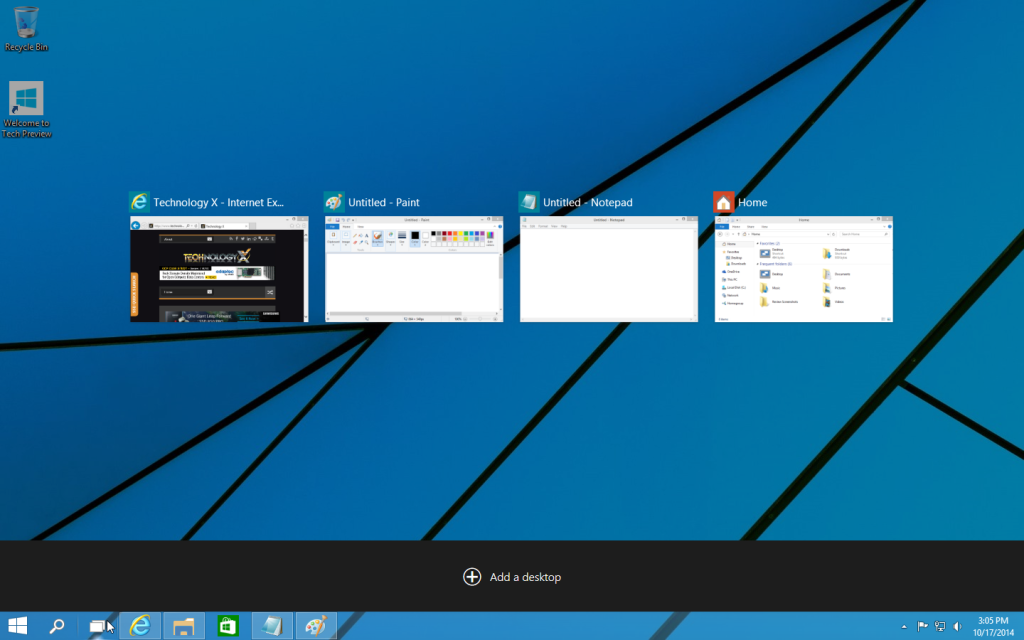Open the Action Center flag icon
Screen dimensions: 1024x640
922,627
